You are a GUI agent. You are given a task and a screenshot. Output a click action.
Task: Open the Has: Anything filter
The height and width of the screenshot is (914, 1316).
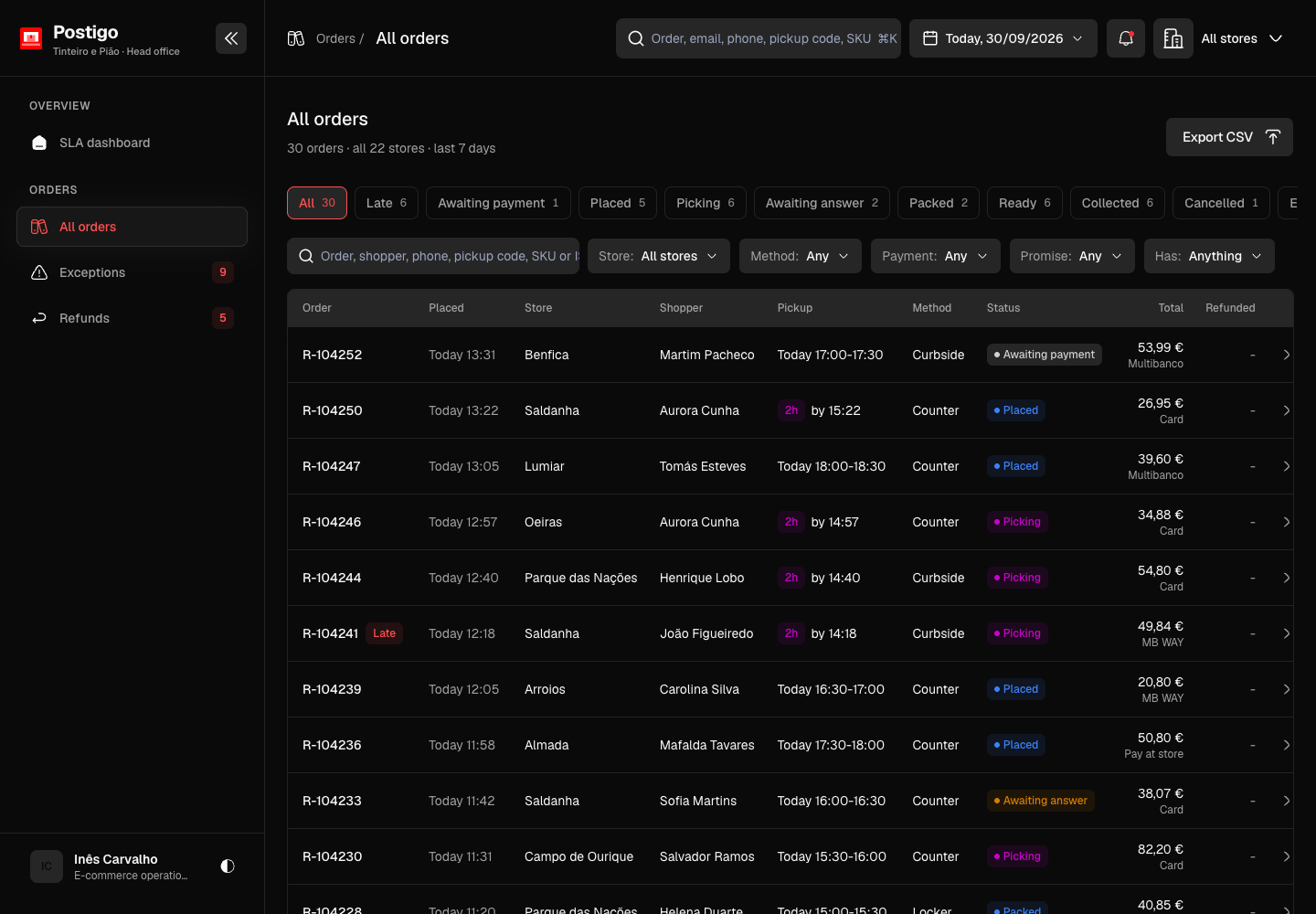coord(1209,256)
